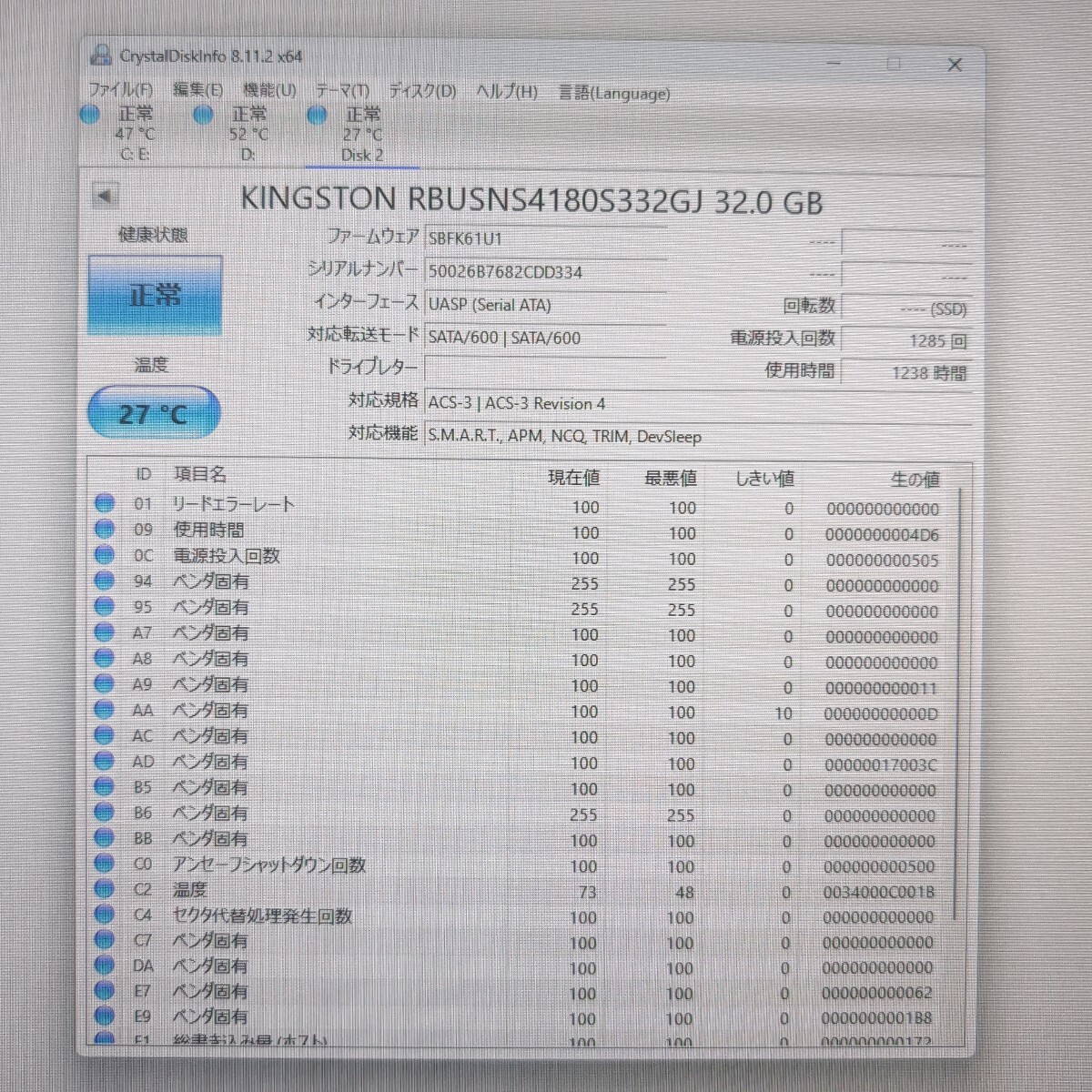This screenshot has height=1092, width=1092.
Task: Click the serial number field
Action: tap(546, 271)
